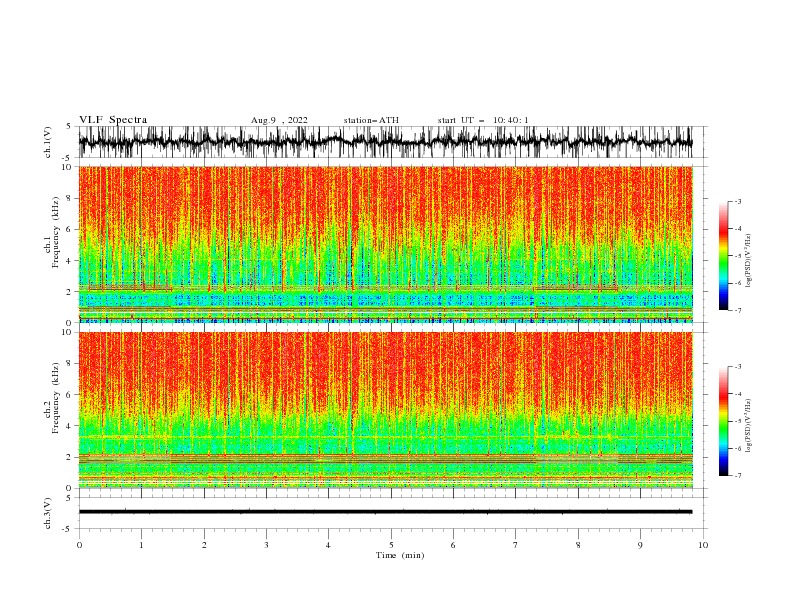The image size is (792, 612).
Task: Click the ch.2 spectrogram plot
Action: tap(385, 410)
